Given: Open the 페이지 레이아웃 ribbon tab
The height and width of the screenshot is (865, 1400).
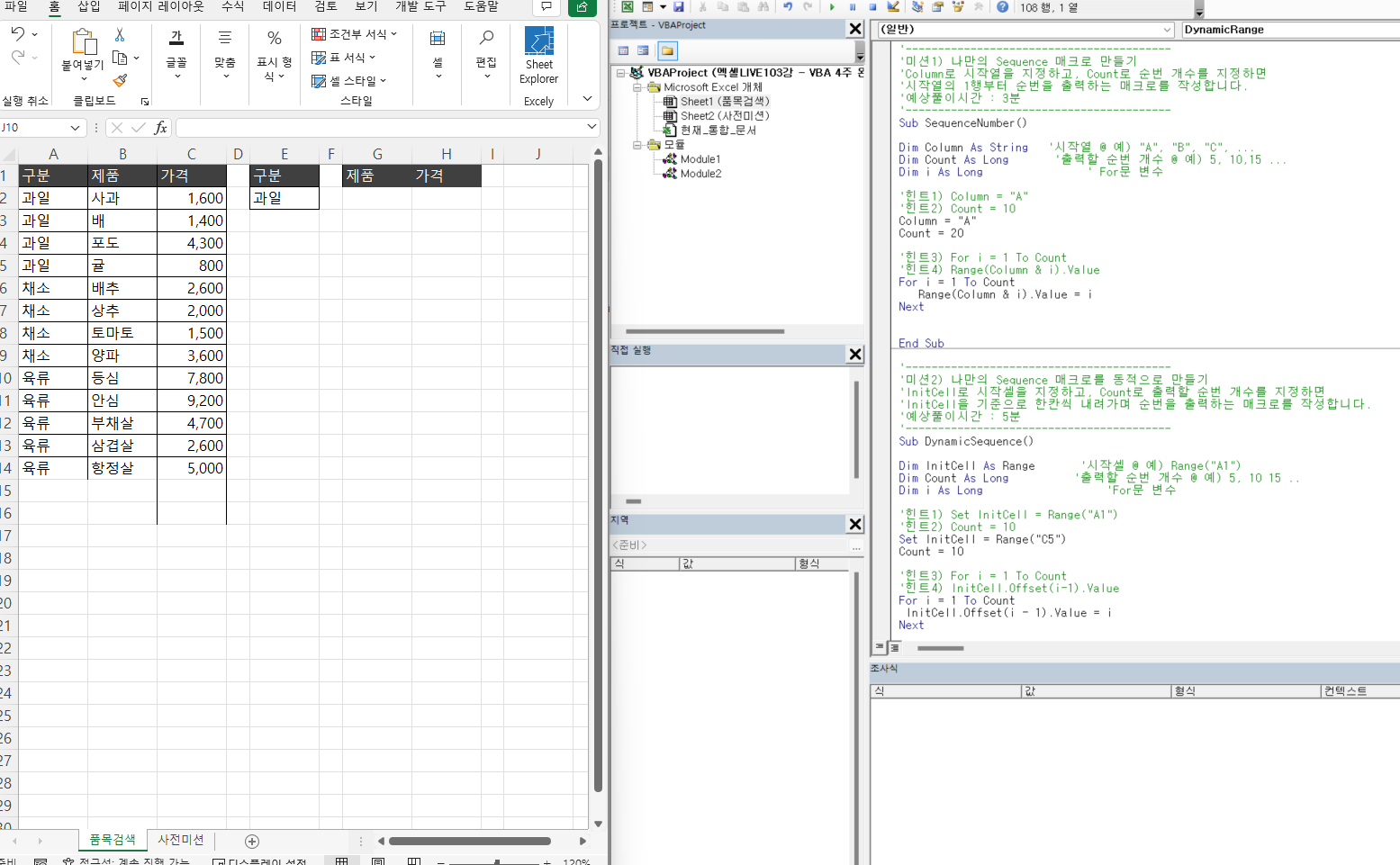Looking at the screenshot, I should coord(161,6).
